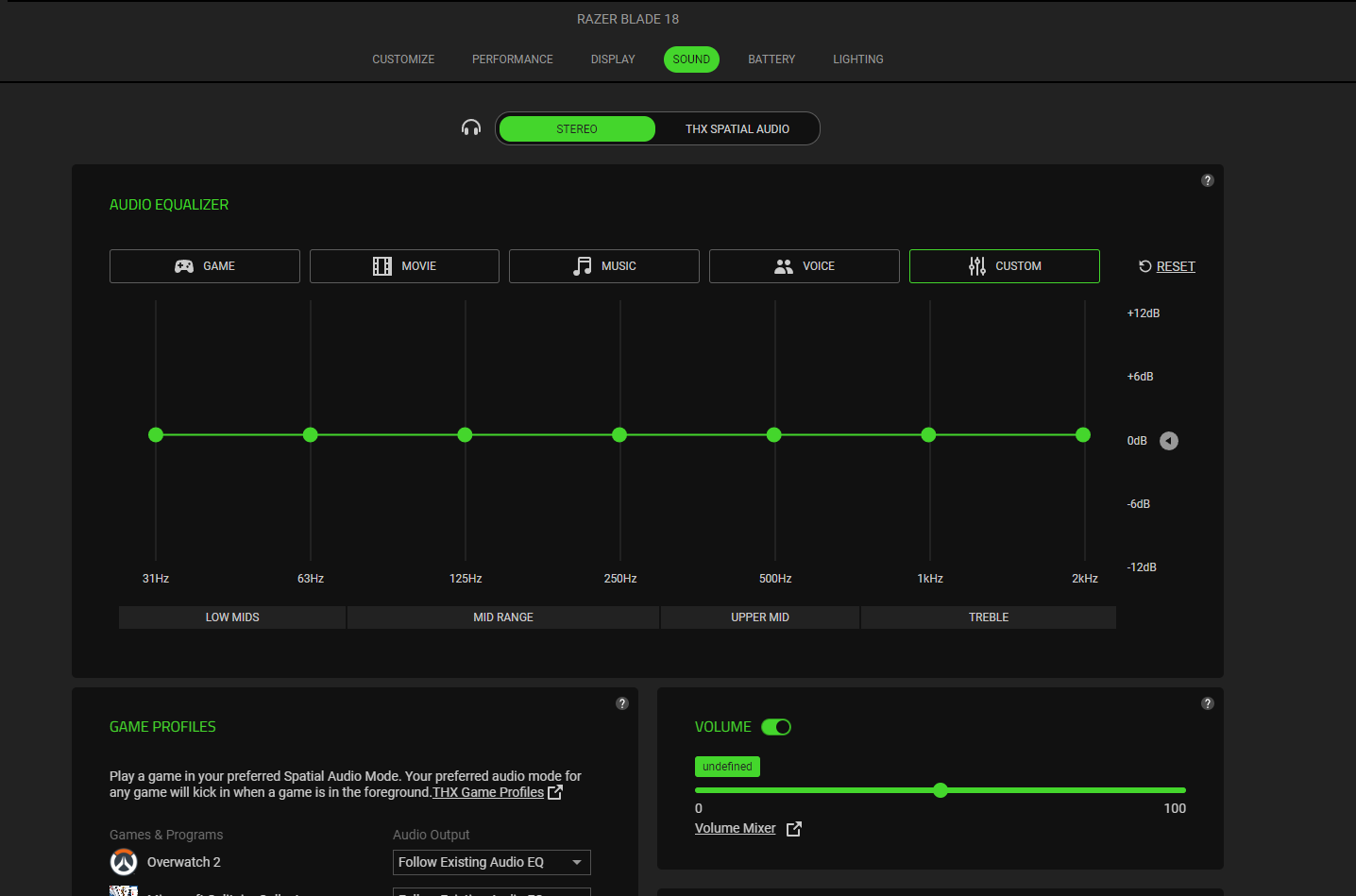Viewport: 1356px width, 896px height.
Task: Click the 125Hz equalizer slider handle
Action: tap(465, 434)
